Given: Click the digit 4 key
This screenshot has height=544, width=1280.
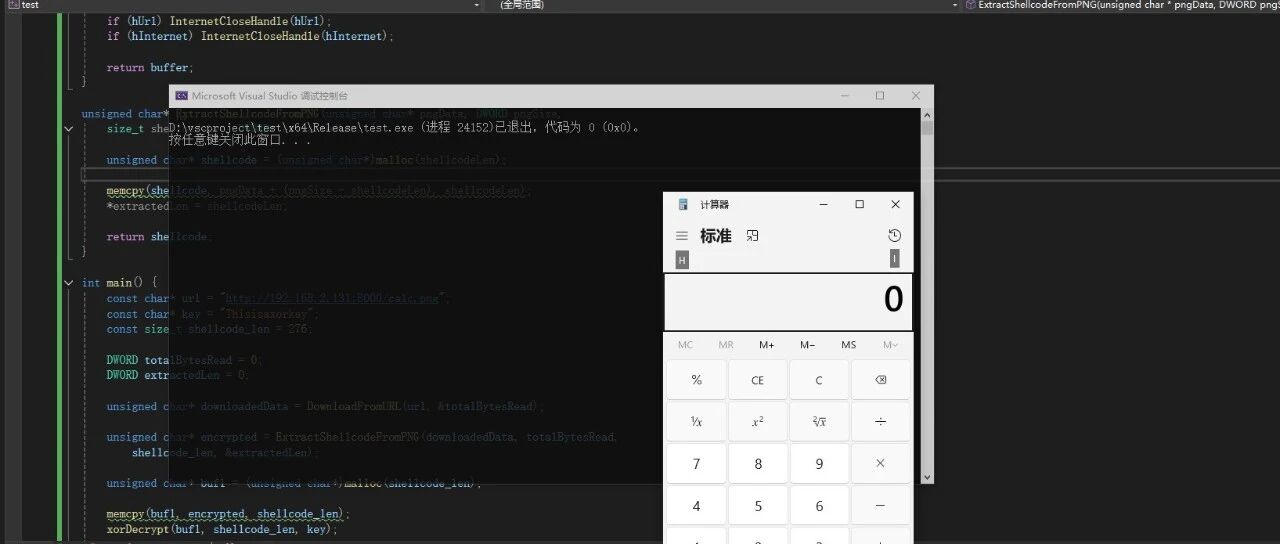Looking at the screenshot, I should [697, 506].
